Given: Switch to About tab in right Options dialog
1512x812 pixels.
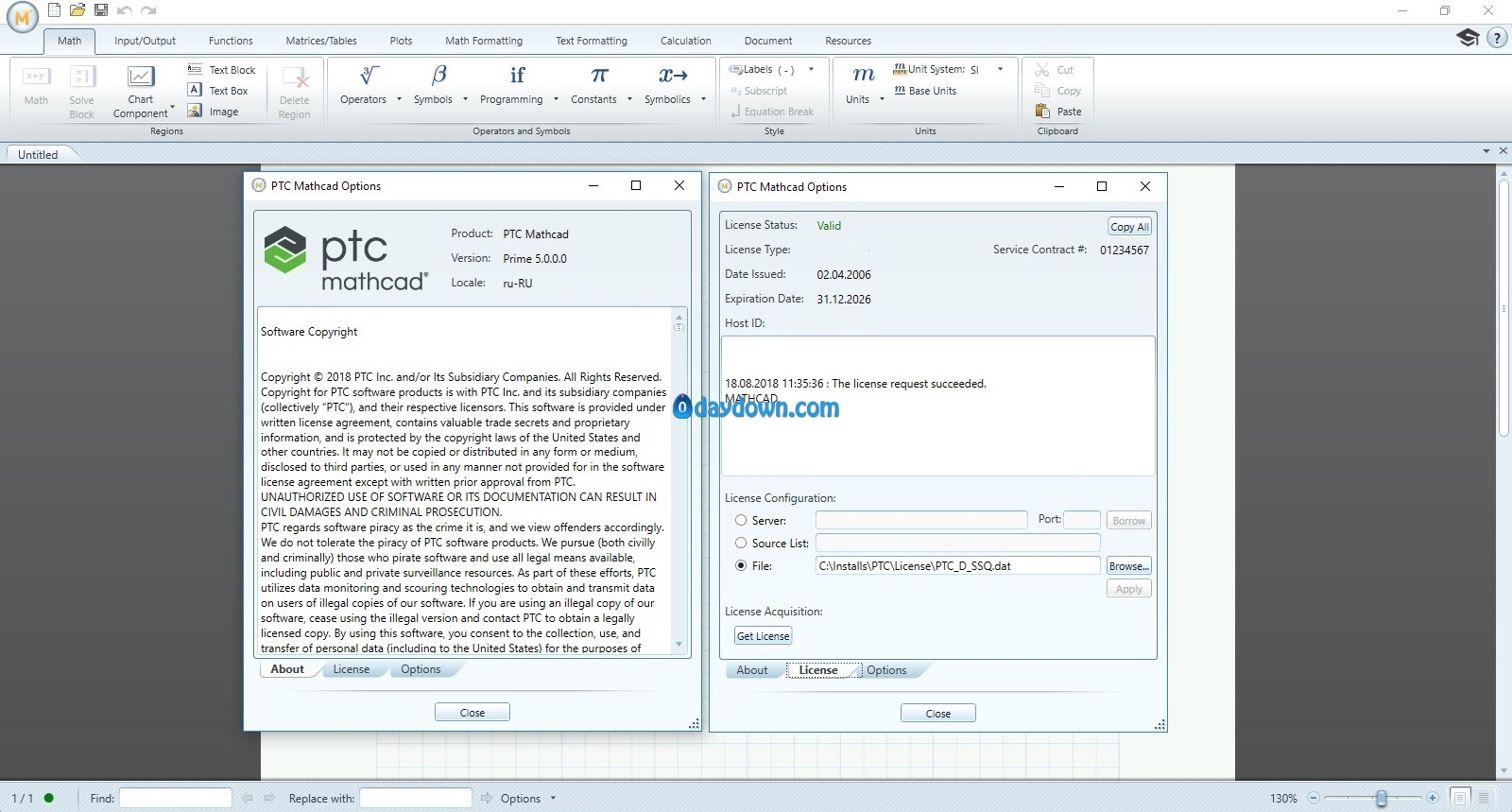Looking at the screenshot, I should (752, 670).
